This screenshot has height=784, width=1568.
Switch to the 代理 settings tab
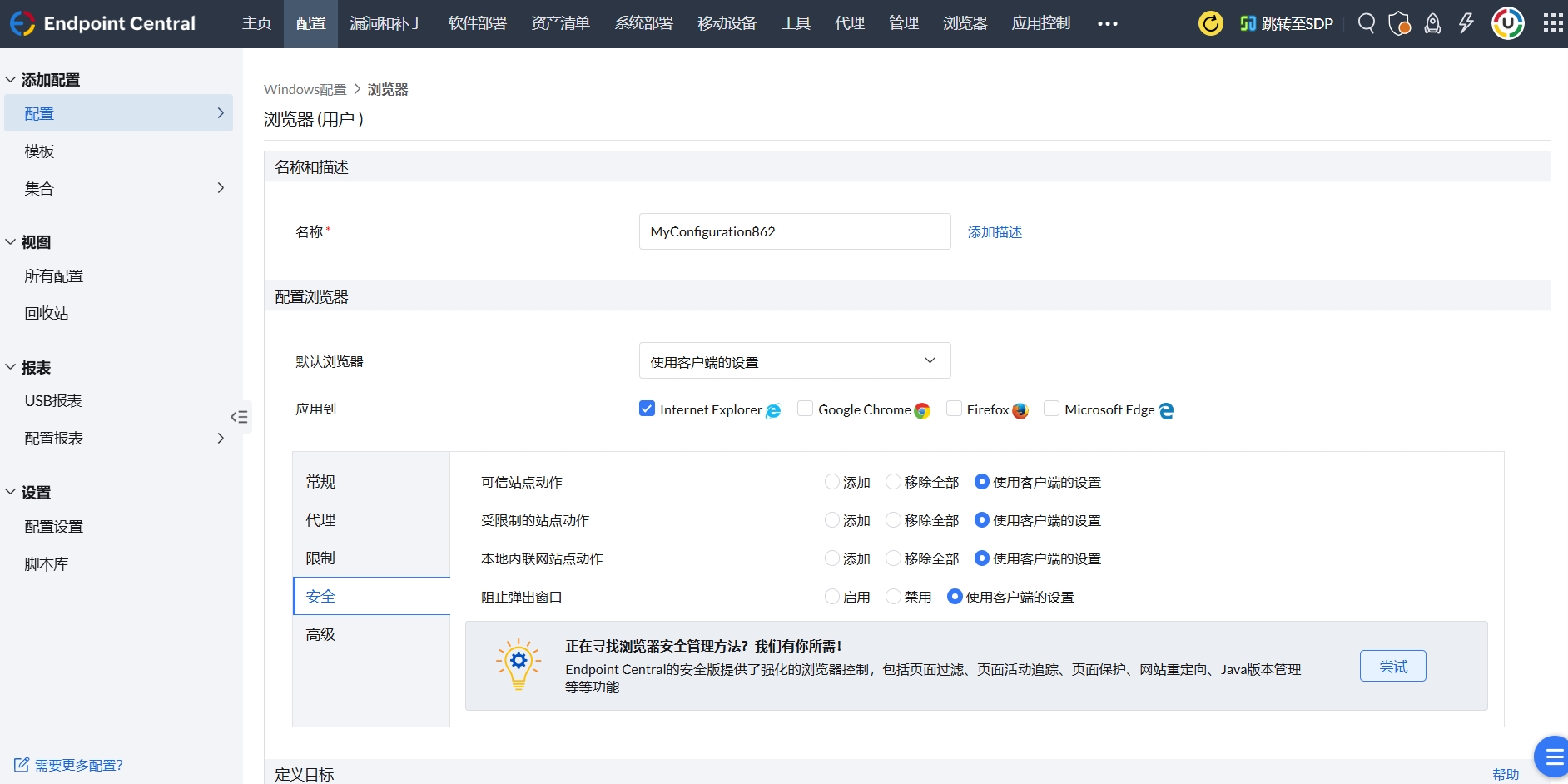click(320, 520)
